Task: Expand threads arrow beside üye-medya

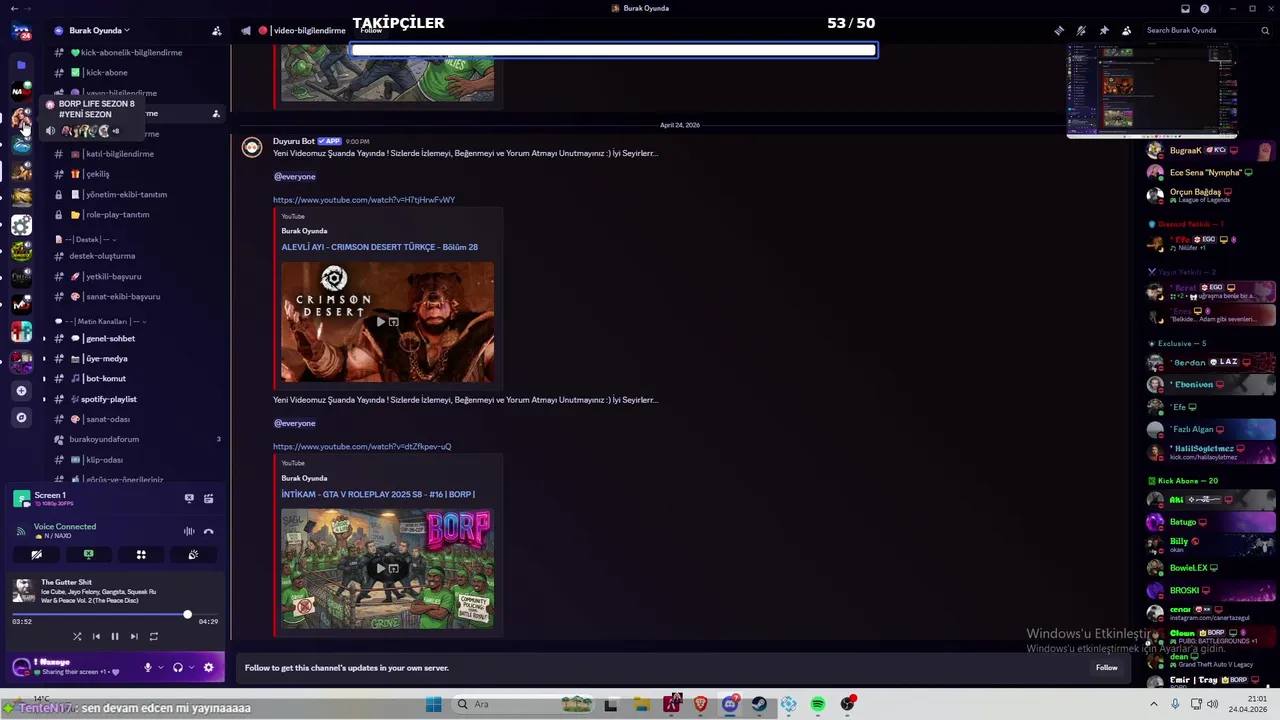Action: 43,359
